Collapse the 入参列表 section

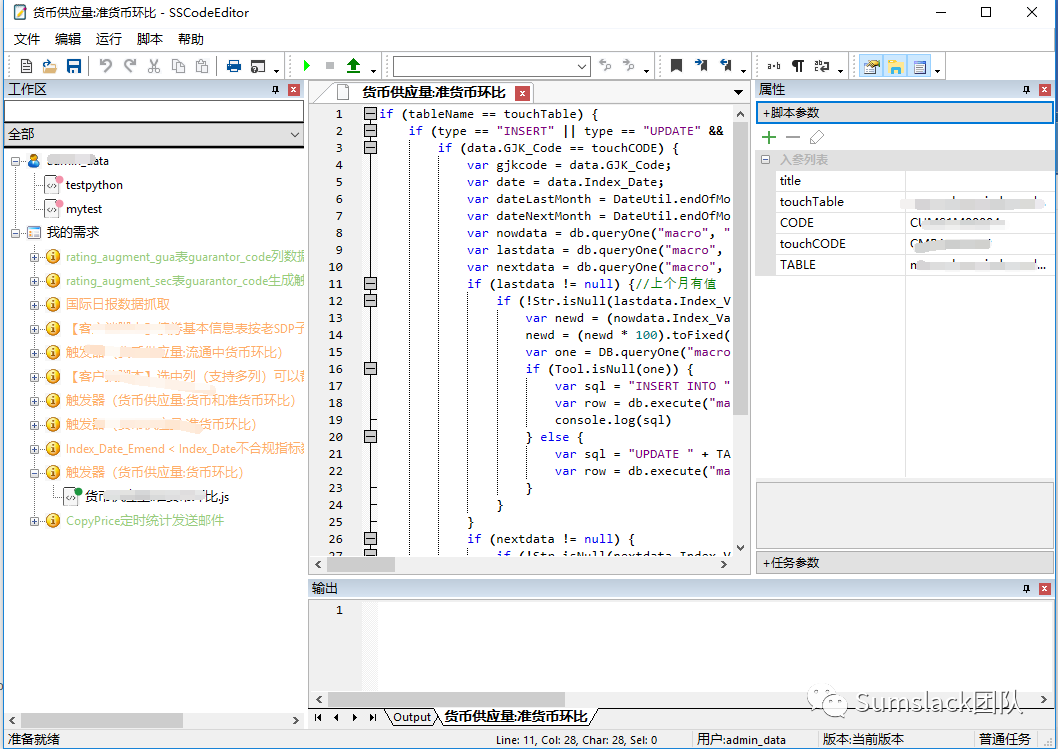[766, 160]
